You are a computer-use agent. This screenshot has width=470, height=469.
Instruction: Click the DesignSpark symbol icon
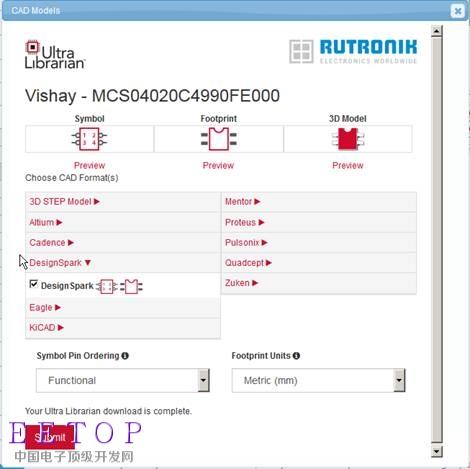pyautogui.click(x=107, y=286)
